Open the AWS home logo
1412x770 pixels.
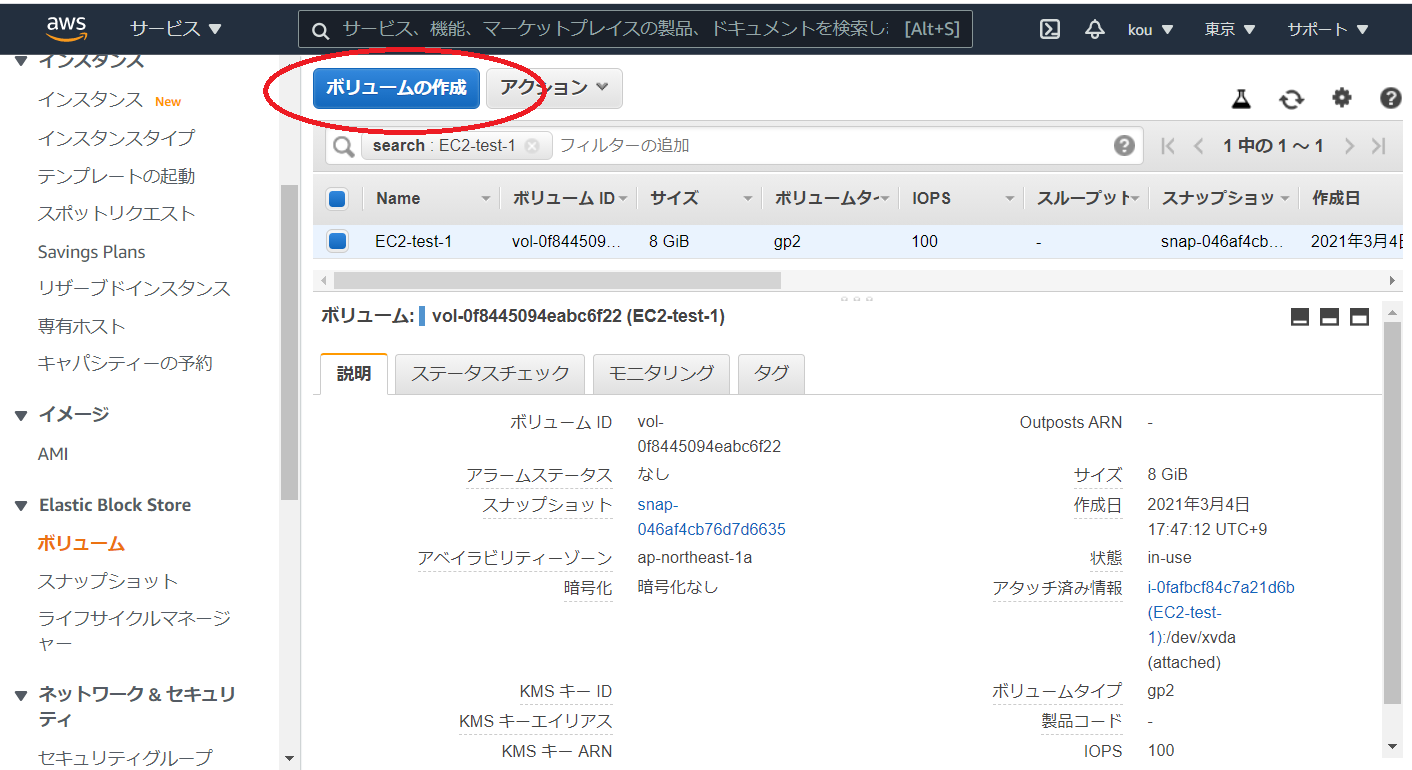(x=66, y=28)
